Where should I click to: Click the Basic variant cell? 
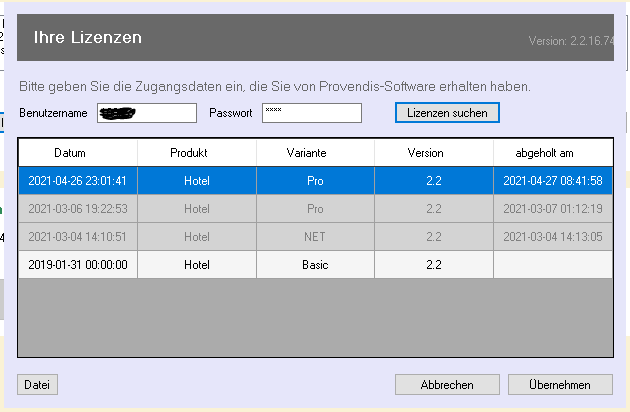click(x=315, y=265)
